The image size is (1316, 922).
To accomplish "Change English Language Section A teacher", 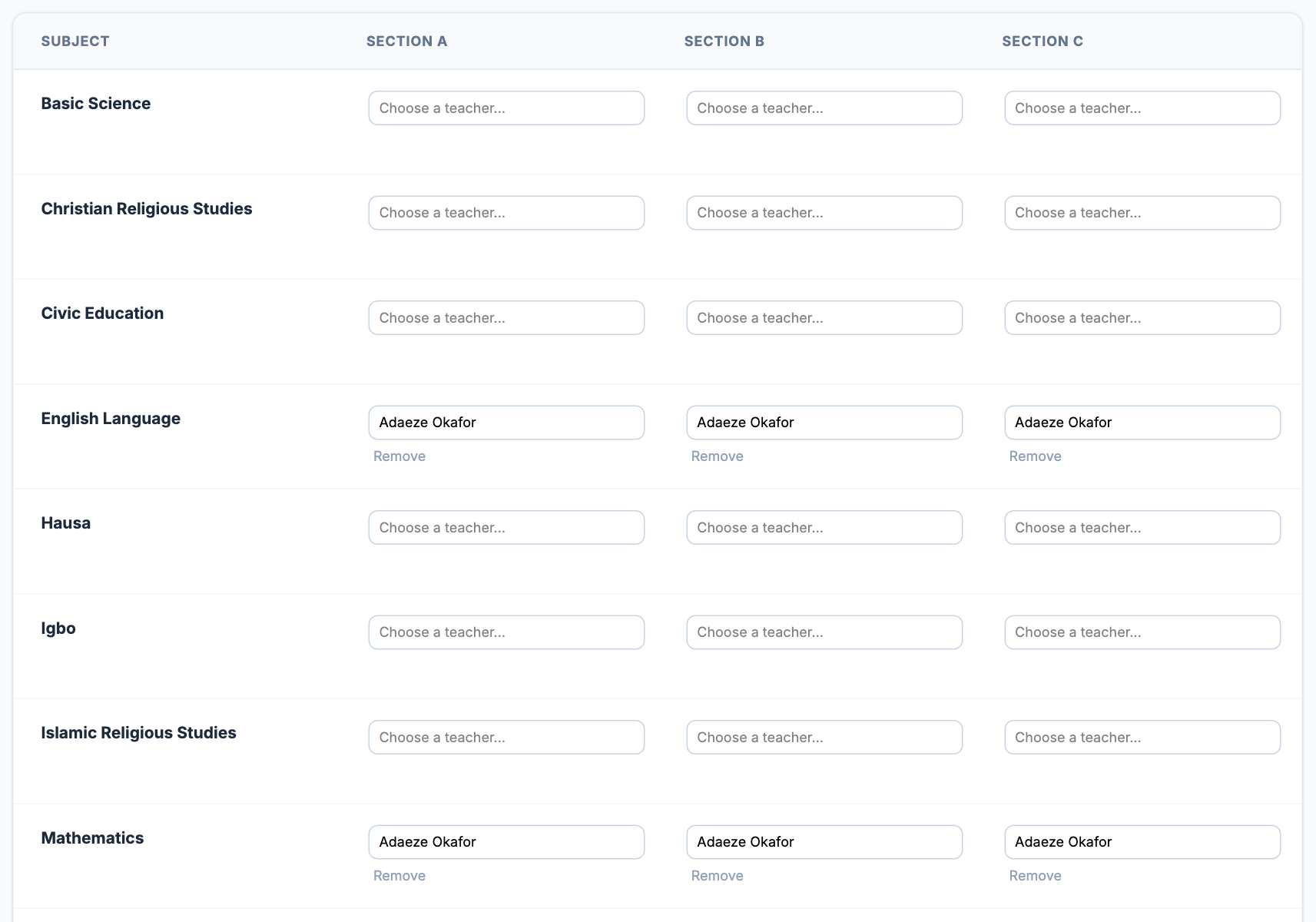I will click(506, 423).
